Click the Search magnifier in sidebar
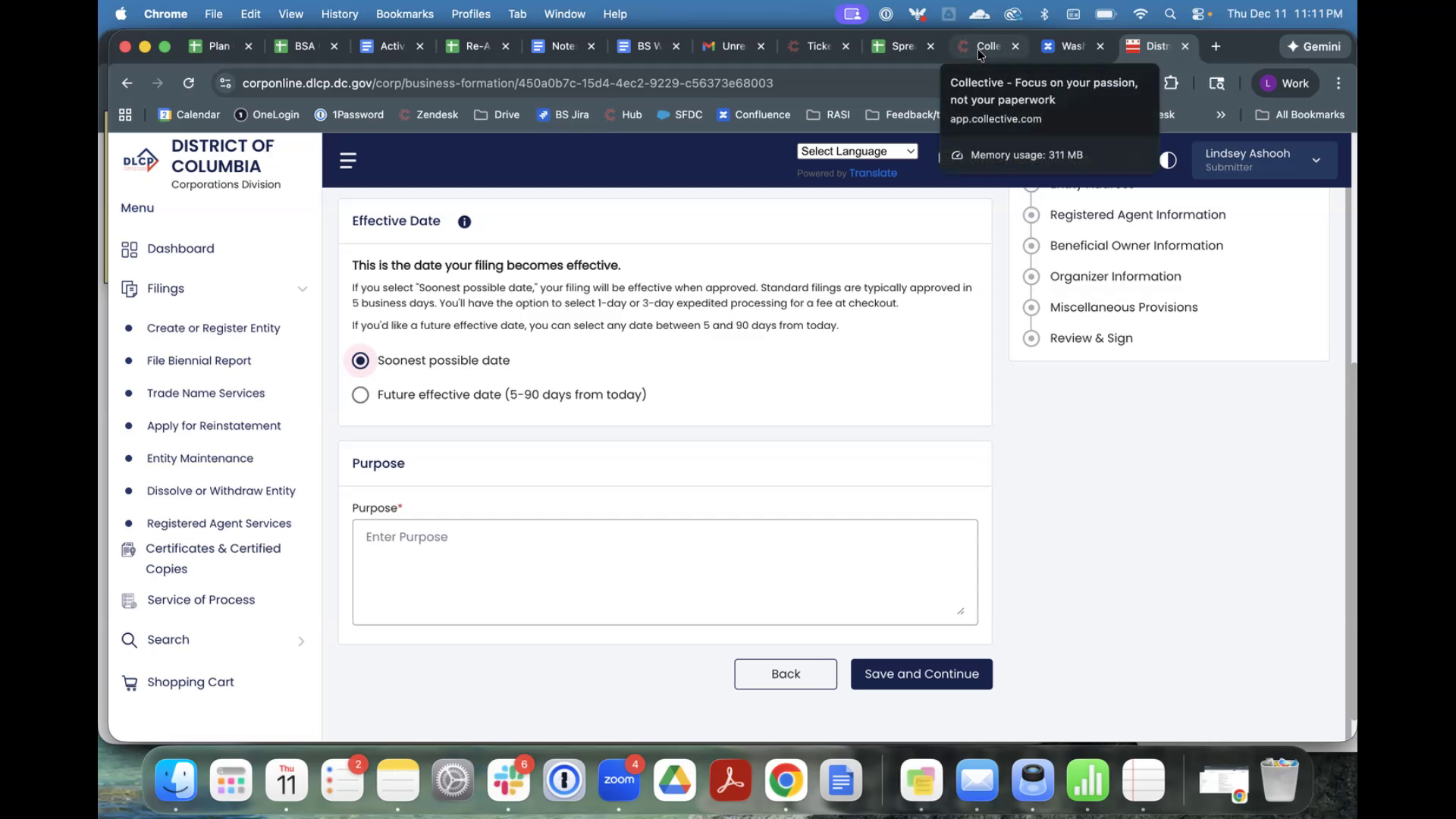This screenshot has width=1456, height=819. click(130, 640)
